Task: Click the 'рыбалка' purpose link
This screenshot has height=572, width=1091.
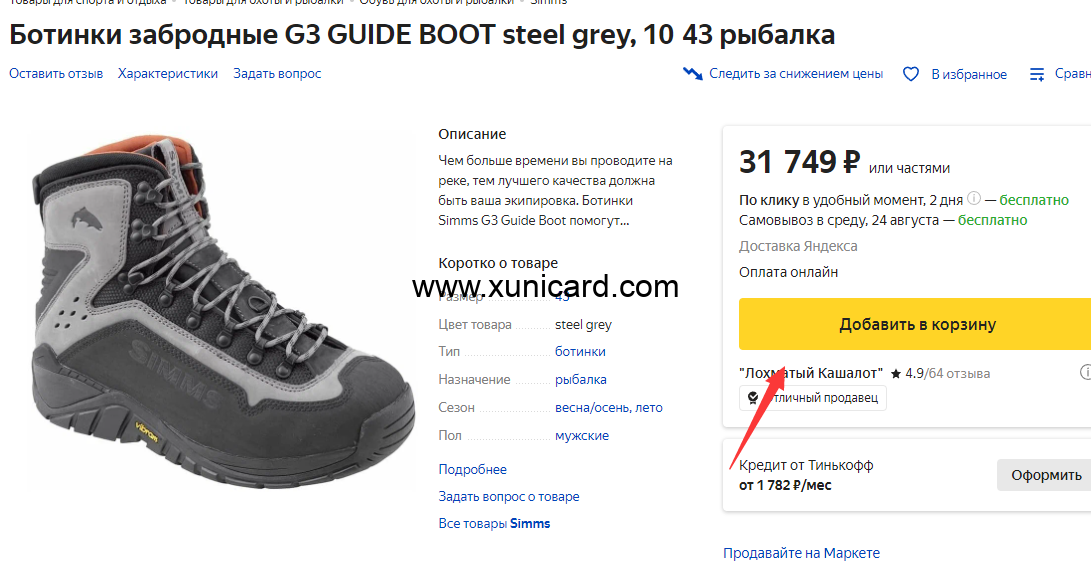Action: [x=580, y=380]
